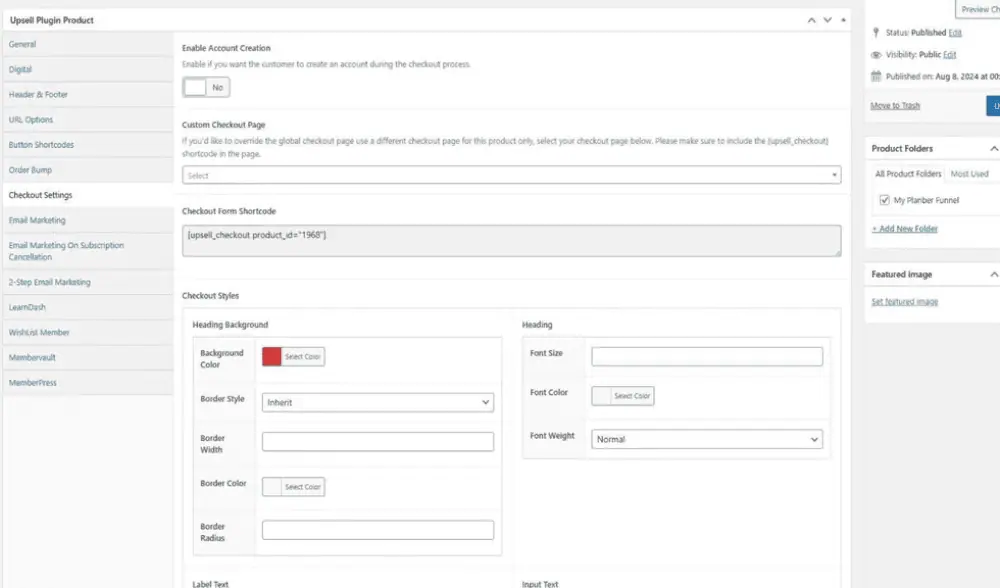The height and width of the screenshot is (588, 1000).
Task: Click the Move to Trash link
Action: pos(895,106)
